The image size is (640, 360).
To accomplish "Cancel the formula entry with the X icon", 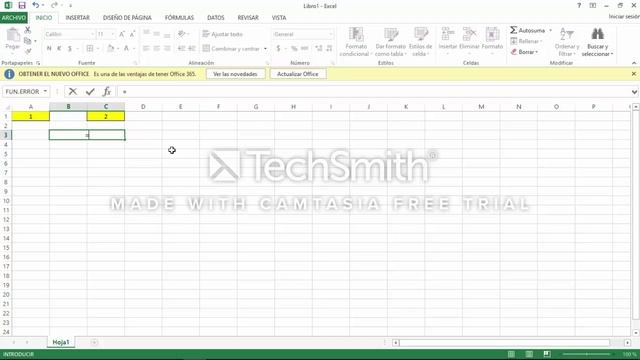I will click(x=73, y=91).
